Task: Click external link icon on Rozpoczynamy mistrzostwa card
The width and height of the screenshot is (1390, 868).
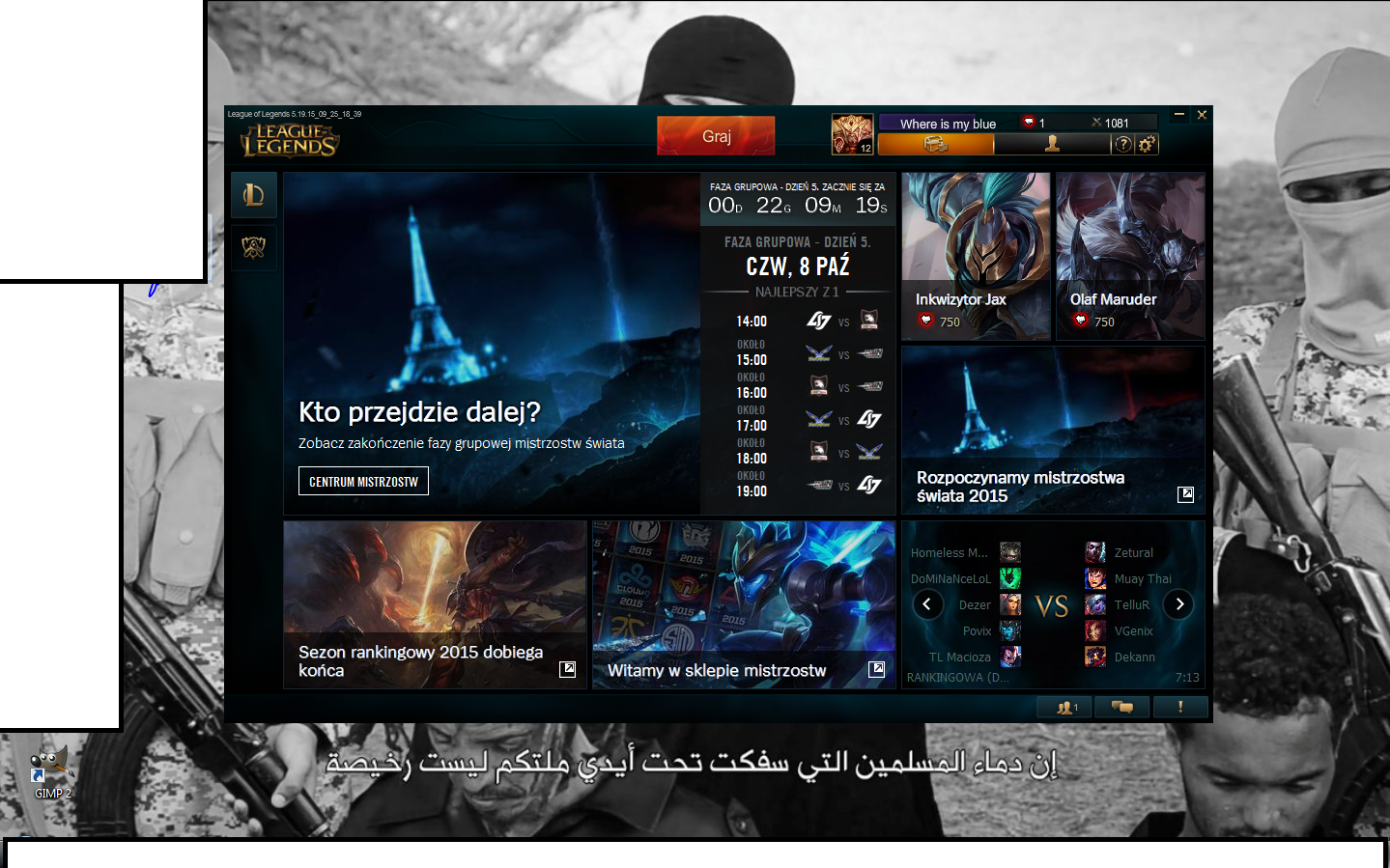Action: (1185, 494)
